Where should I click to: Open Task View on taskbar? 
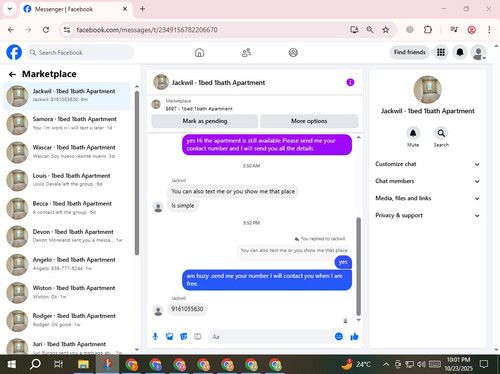pos(59,364)
